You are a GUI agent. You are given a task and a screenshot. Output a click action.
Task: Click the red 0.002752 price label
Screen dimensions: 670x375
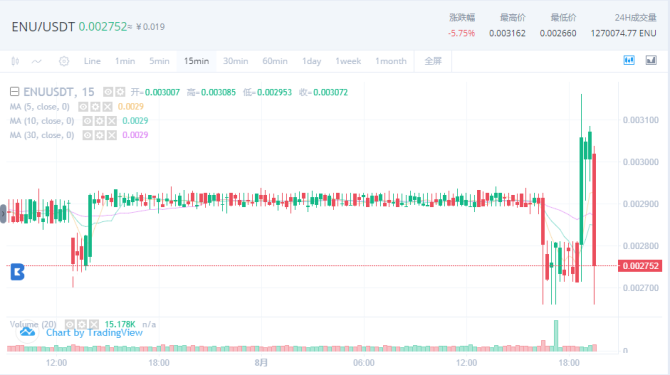click(x=640, y=266)
